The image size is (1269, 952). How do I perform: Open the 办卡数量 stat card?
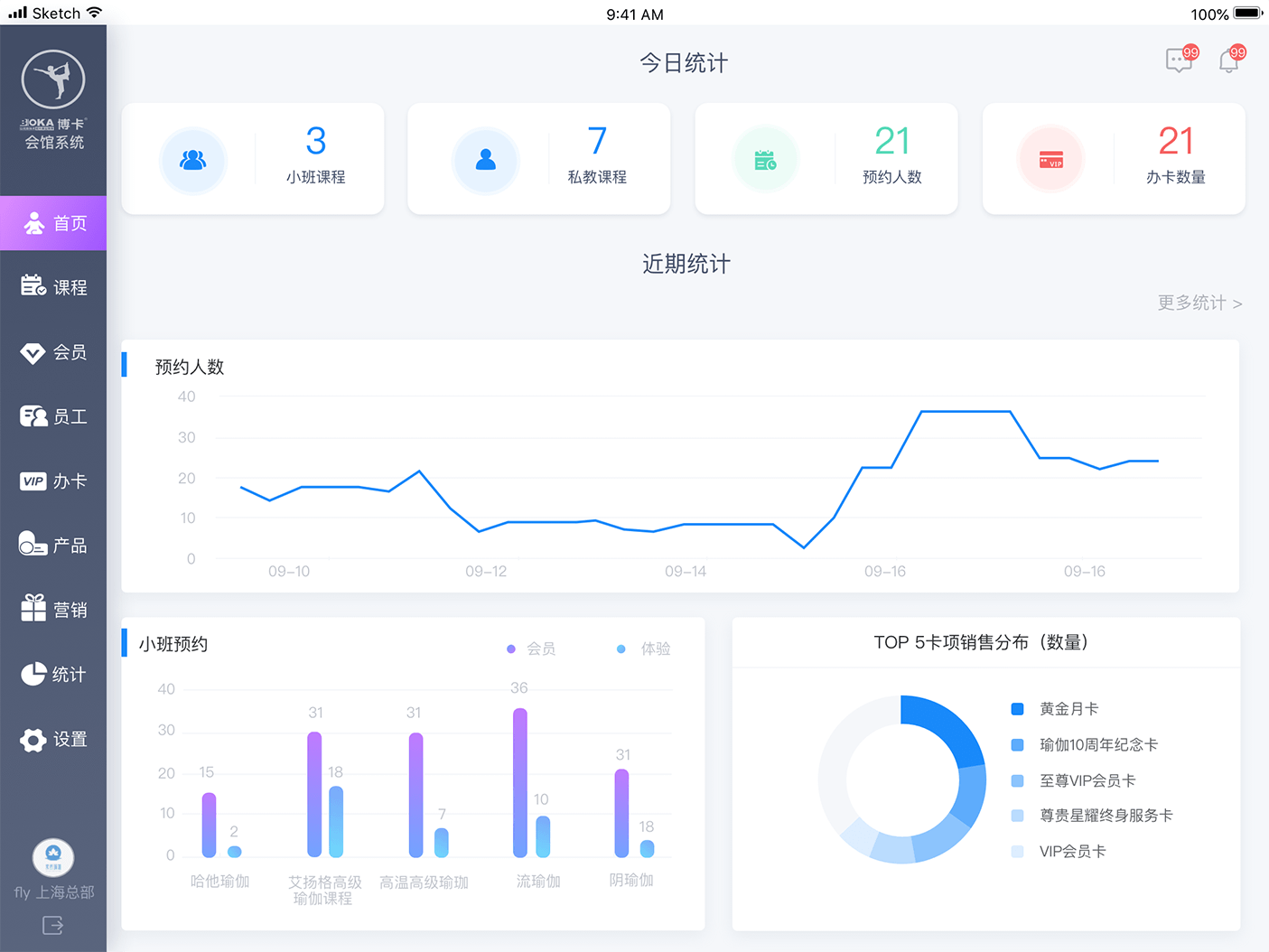[x=1113, y=159]
